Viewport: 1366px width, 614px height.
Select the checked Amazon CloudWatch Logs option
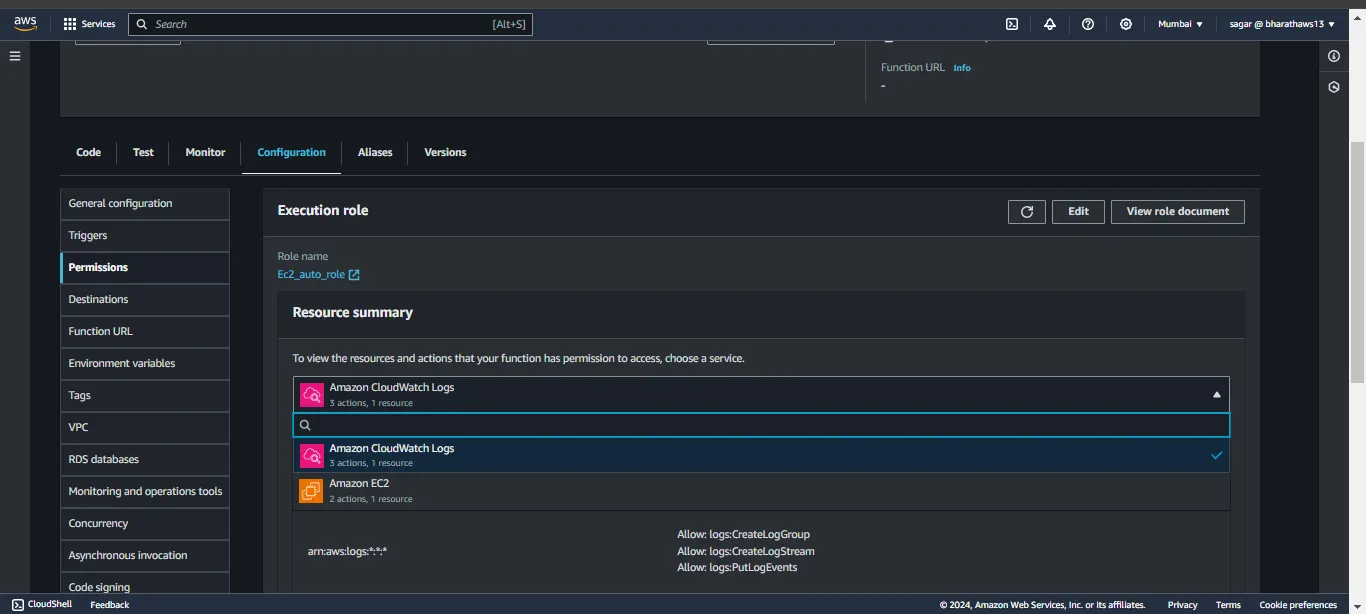point(761,455)
